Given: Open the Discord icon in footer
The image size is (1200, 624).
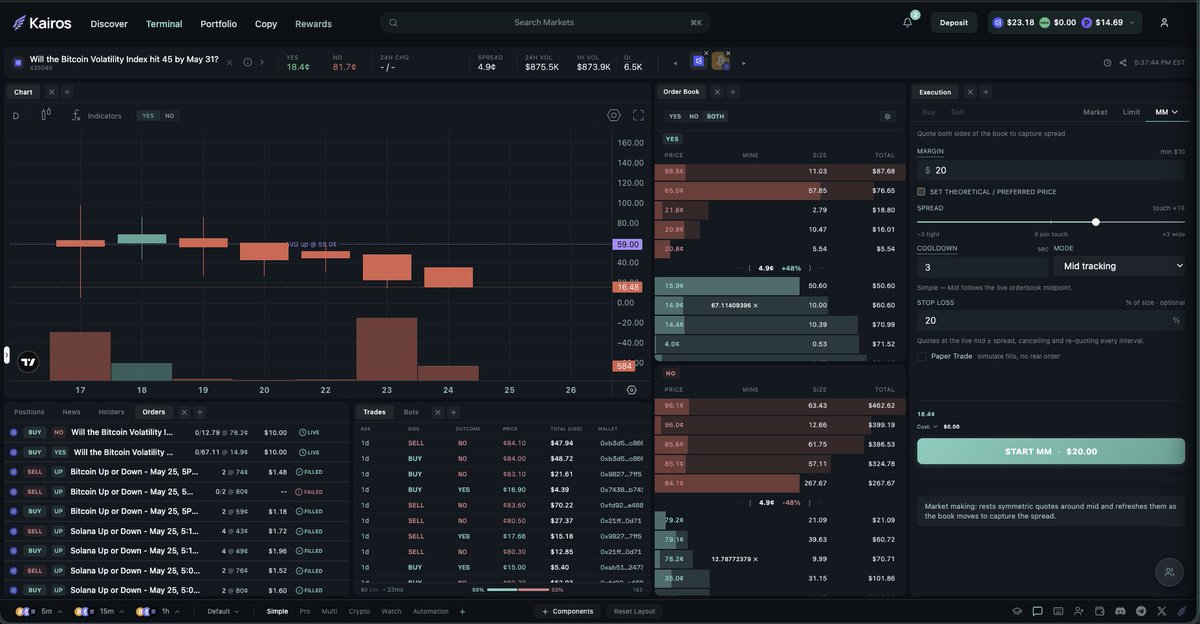Looking at the screenshot, I should point(1120,611).
